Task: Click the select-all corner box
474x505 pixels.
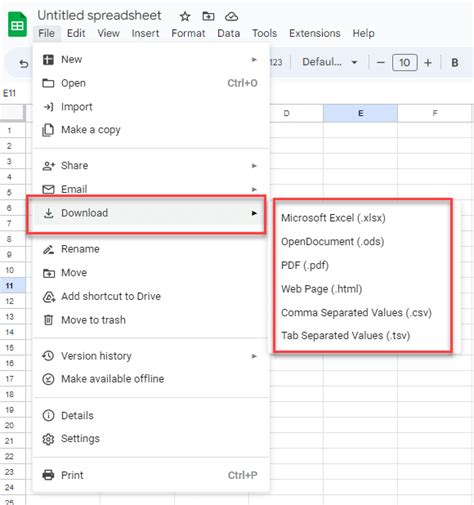Action: (13, 113)
